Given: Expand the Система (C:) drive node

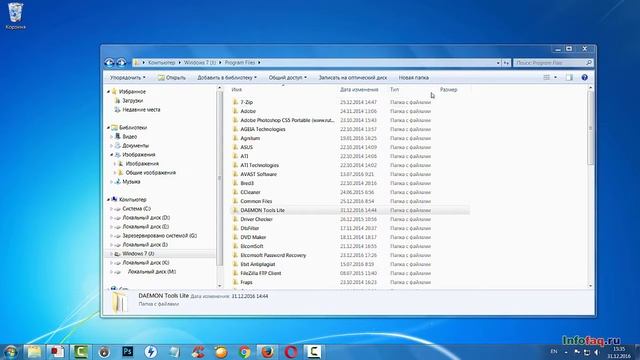Looking at the screenshot, I should [x=111, y=209].
